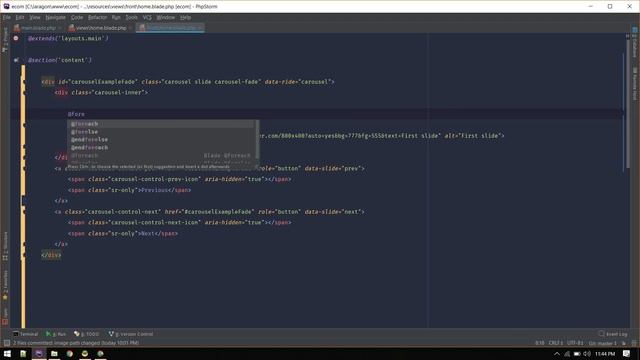The width and height of the screenshot is (640, 360).
Task: Open the Version Control tool window
Action: click(x=131, y=334)
